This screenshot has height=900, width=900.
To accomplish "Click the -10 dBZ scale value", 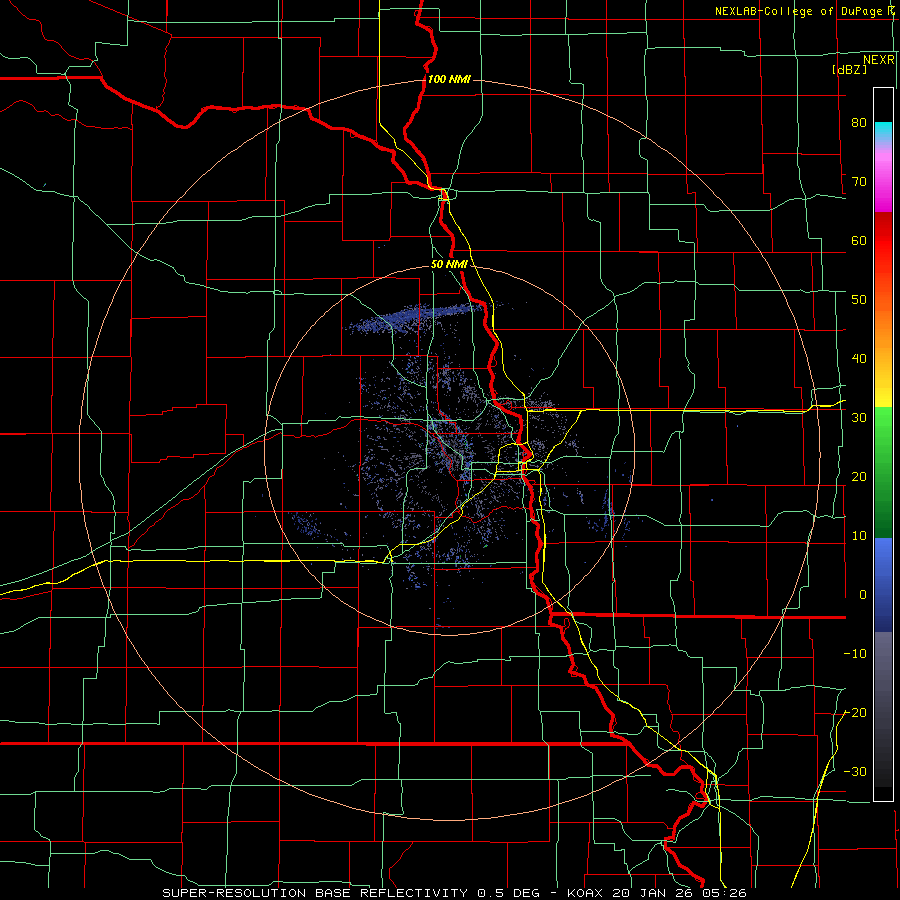I will [855, 654].
